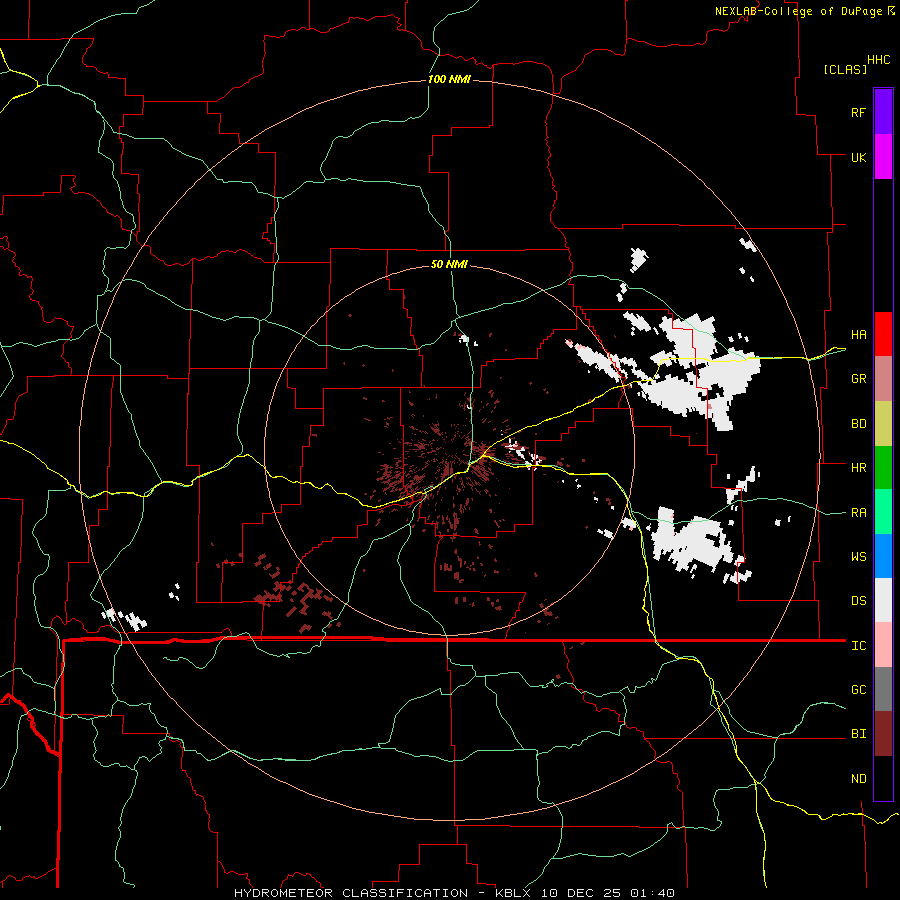Viewport: 900px width, 900px height.
Task: Click the NEXLAB-College of DuPage credit text
Action: pos(798,11)
